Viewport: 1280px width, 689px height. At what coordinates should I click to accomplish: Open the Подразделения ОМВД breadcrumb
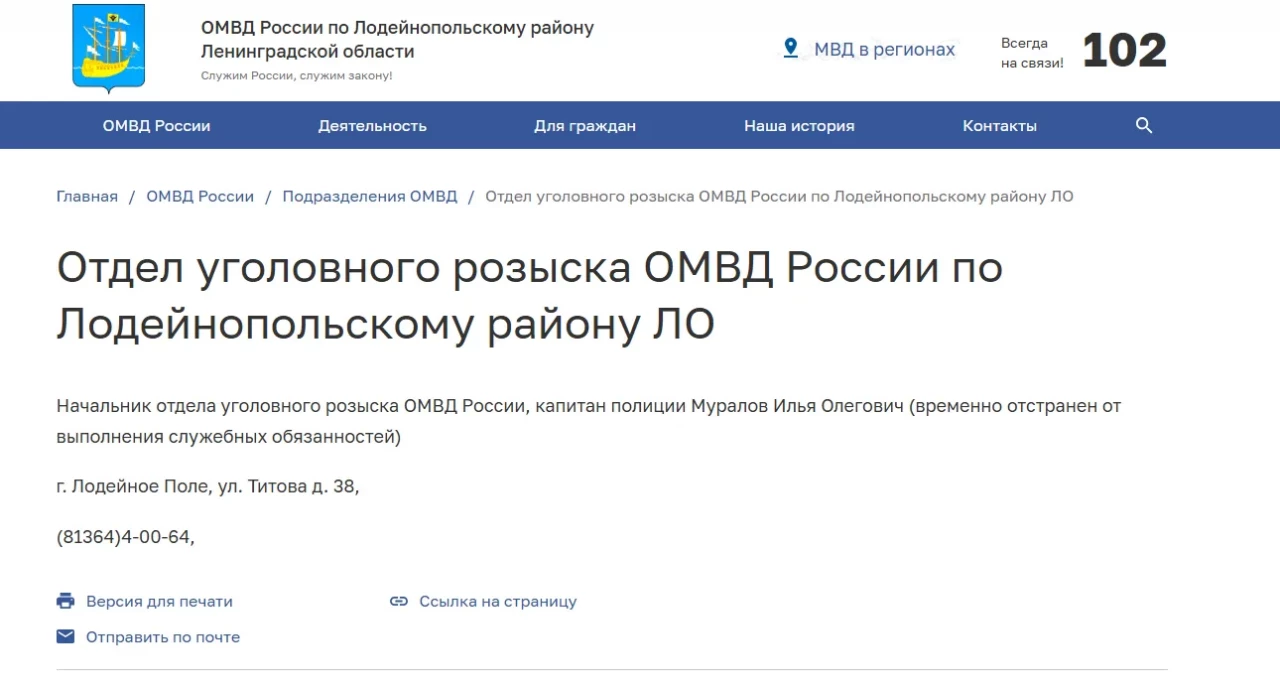(x=369, y=196)
